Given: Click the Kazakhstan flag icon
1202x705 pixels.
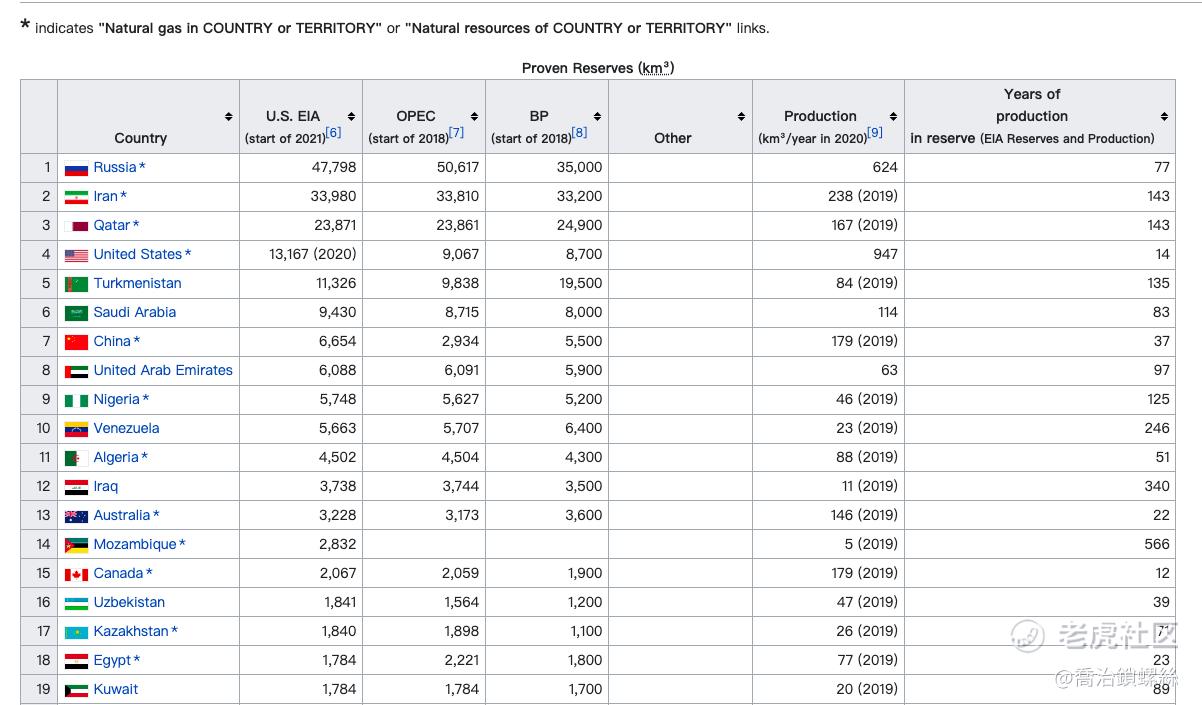Looking at the screenshot, I should pyautogui.click(x=76, y=632).
